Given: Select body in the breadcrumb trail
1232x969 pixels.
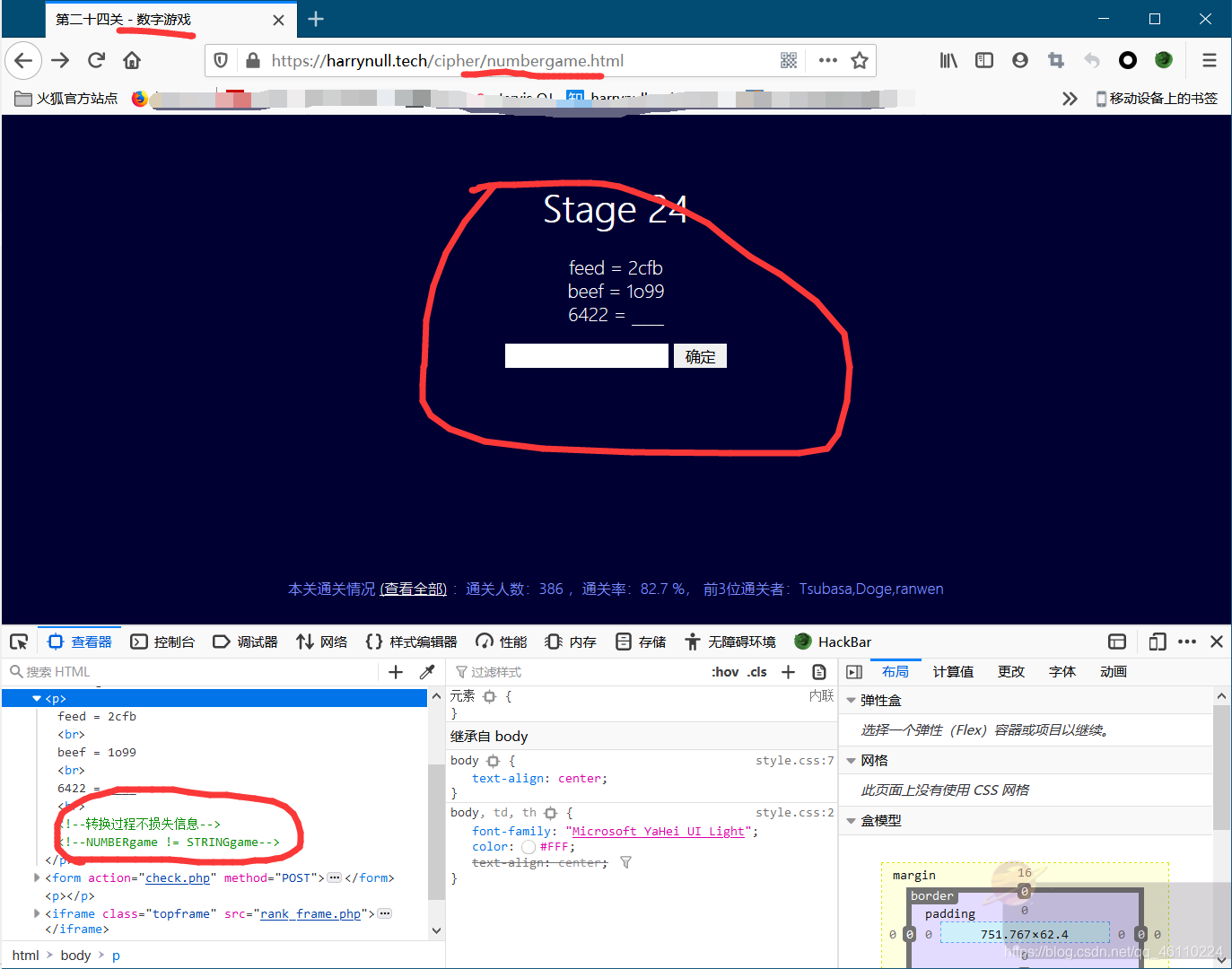Looking at the screenshot, I should 75,956.
